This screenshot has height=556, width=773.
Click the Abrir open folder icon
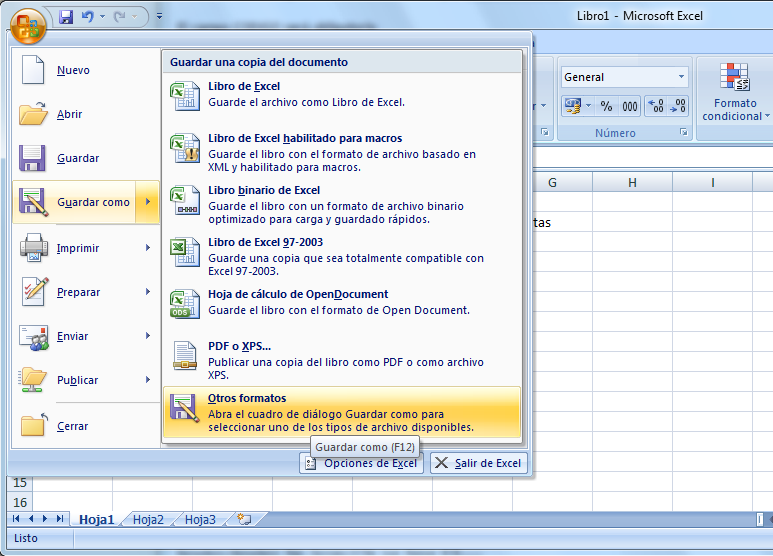pyautogui.click(x=33, y=113)
